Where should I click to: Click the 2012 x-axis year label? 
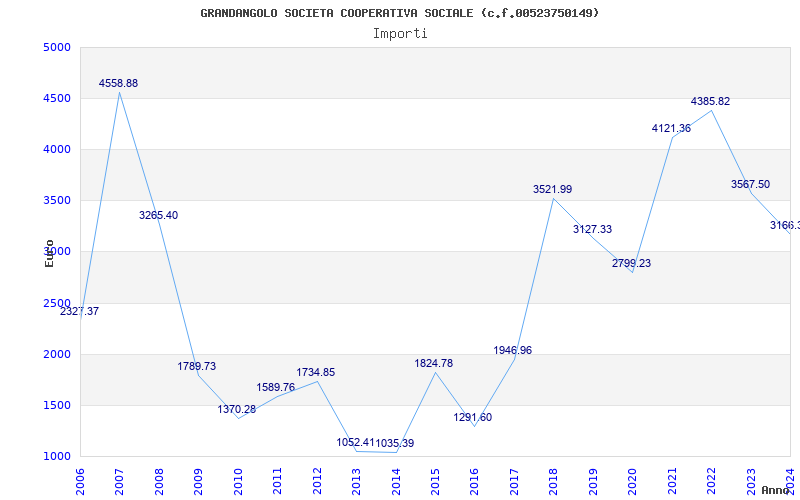coord(317,481)
